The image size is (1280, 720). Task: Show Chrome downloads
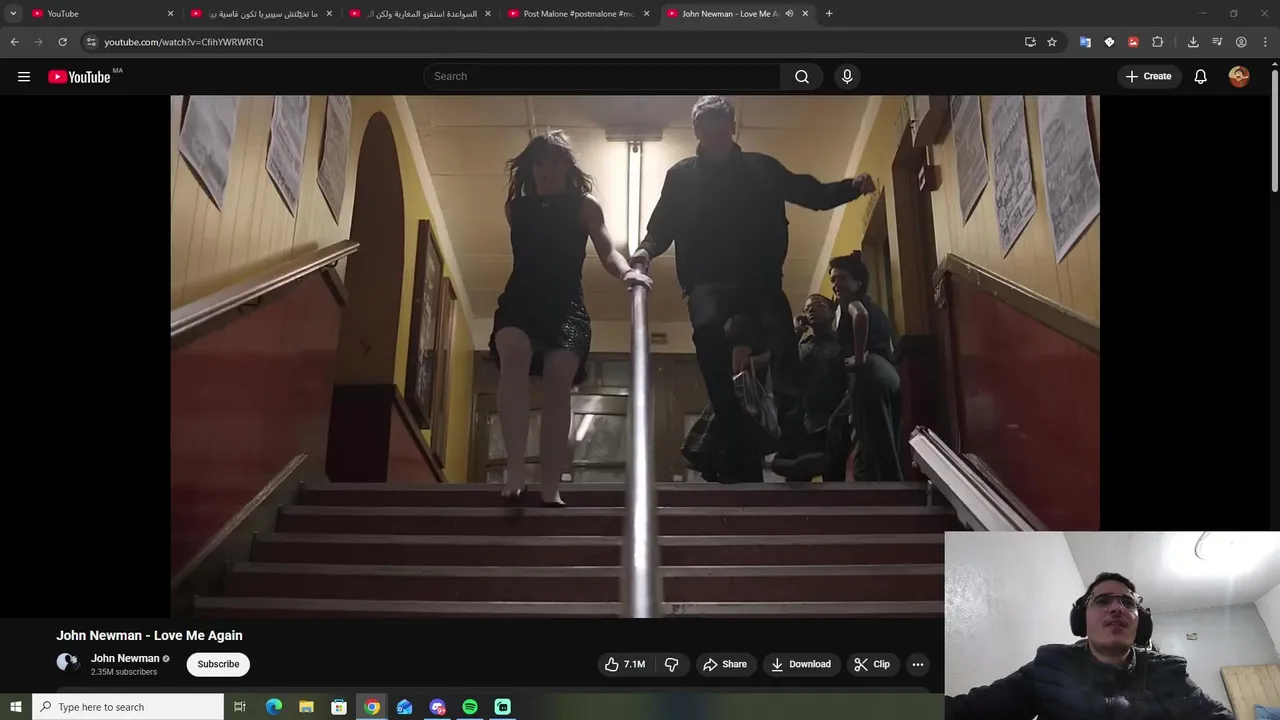click(x=1193, y=42)
